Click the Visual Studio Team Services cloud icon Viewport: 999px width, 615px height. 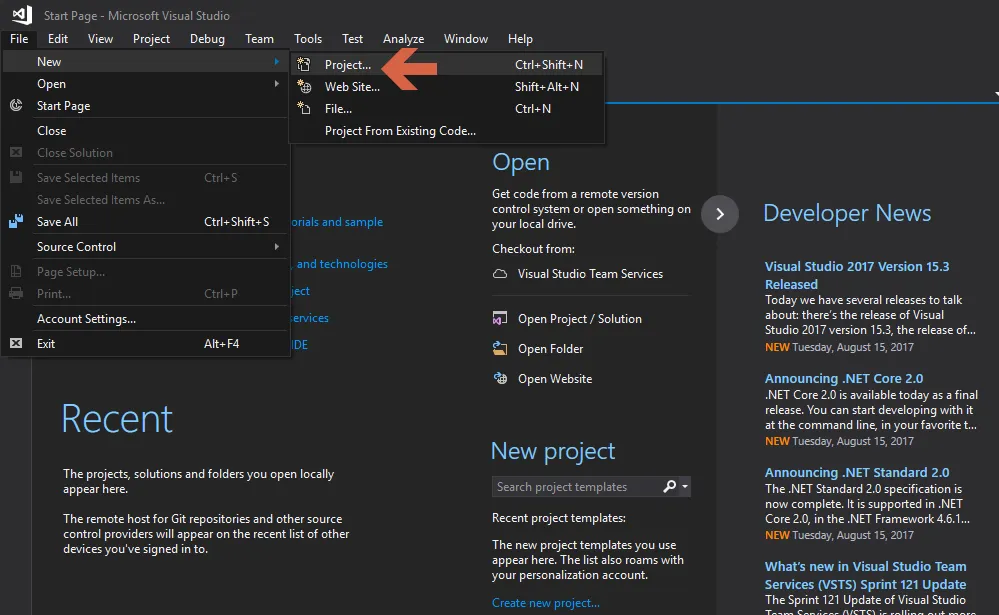pyautogui.click(x=500, y=274)
